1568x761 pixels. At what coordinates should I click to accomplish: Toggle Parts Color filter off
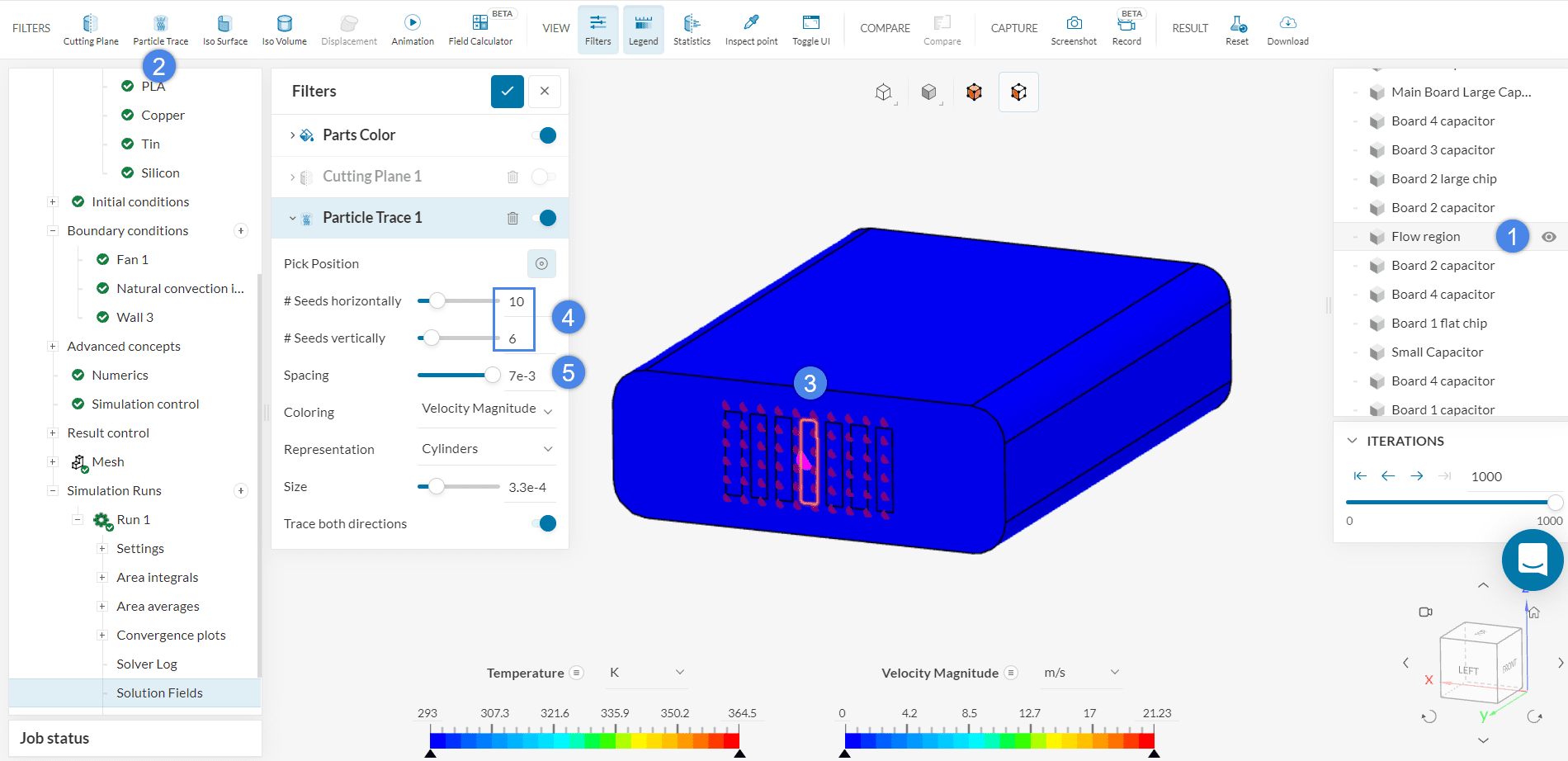(x=545, y=135)
